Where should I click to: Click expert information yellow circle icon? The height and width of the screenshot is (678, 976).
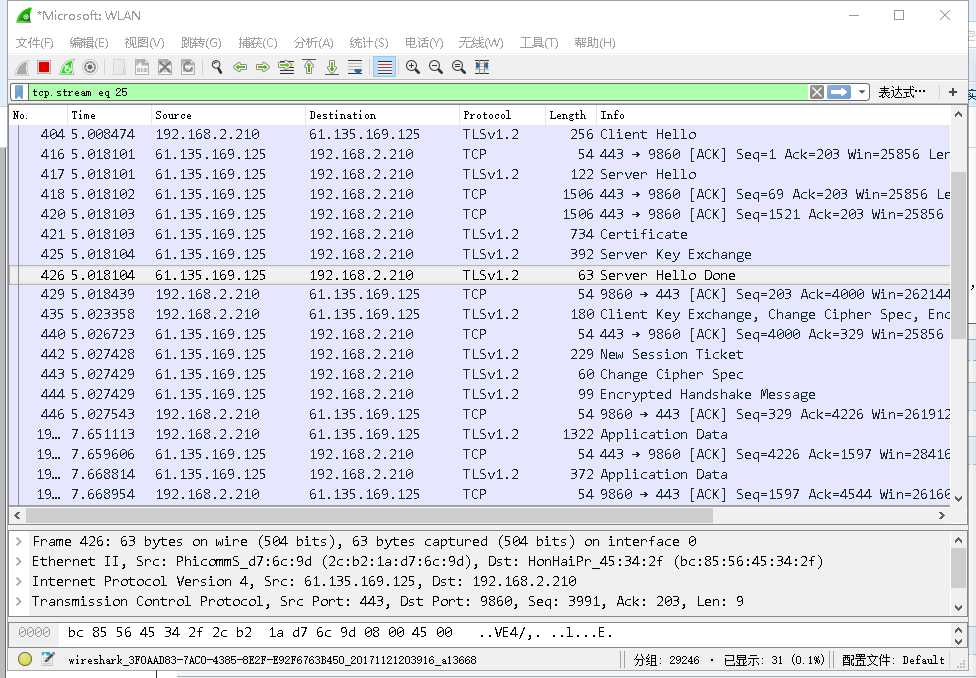click(25, 659)
